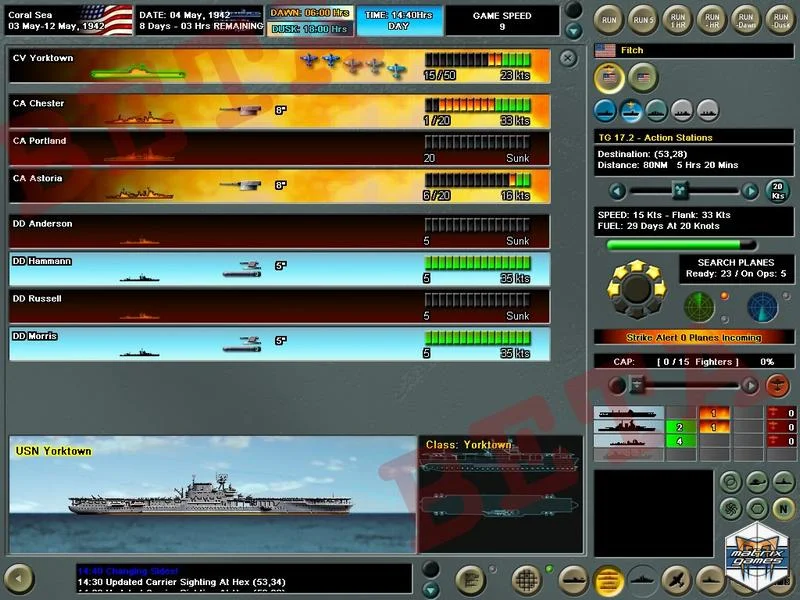Click the N compass icon
800x600 pixels.
click(x=782, y=508)
